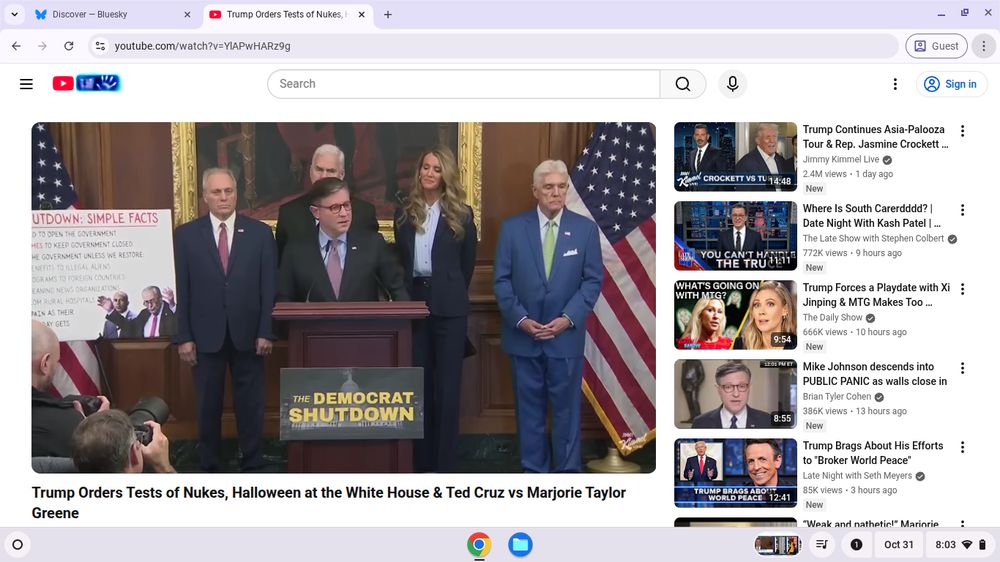Click the '386K views • 13 hours ago' text
Image resolution: width=1000 pixels, height=562 pixels.
point(855,411)
